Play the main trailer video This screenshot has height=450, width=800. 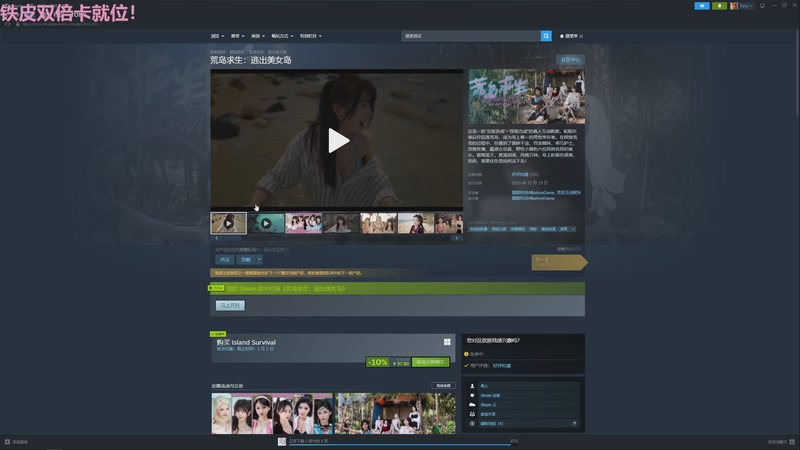point(338,141)
